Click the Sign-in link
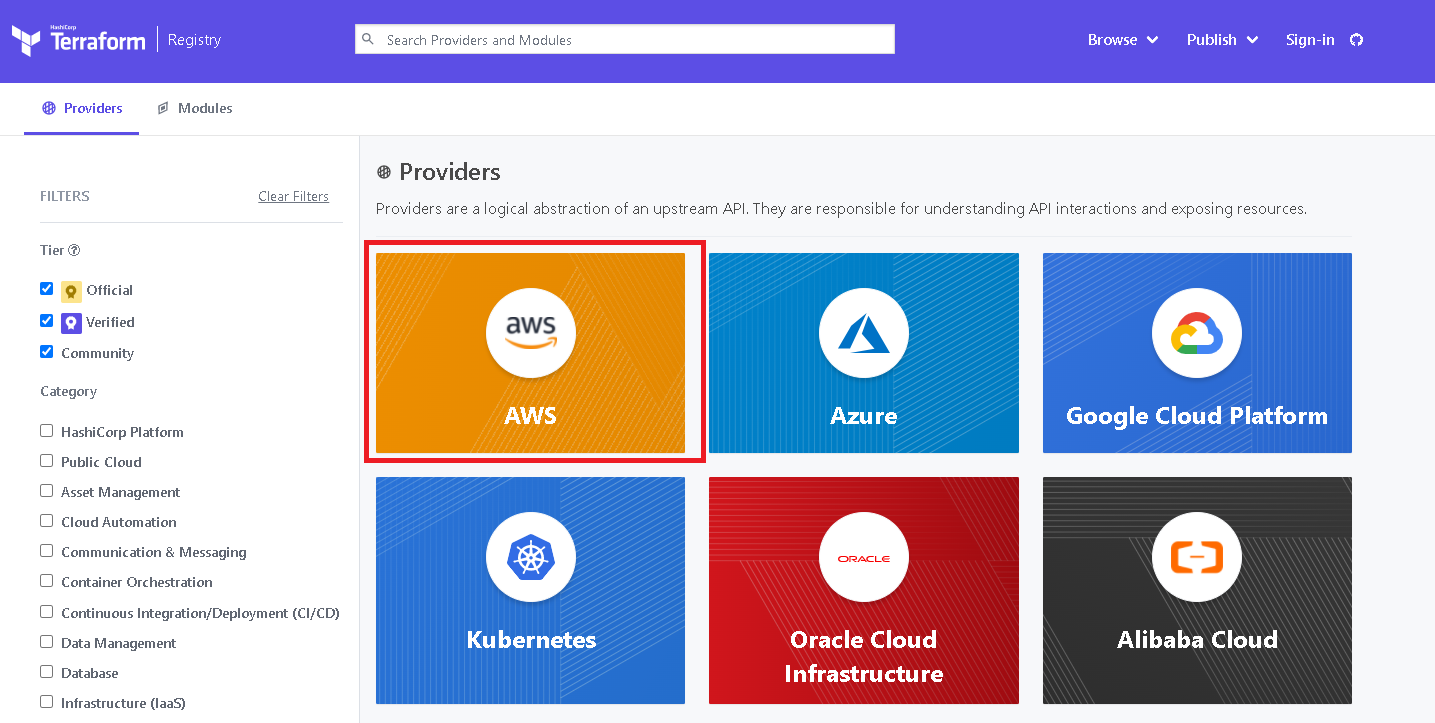The height and width of the screenshot is (723, 1435). point(1310,40)
